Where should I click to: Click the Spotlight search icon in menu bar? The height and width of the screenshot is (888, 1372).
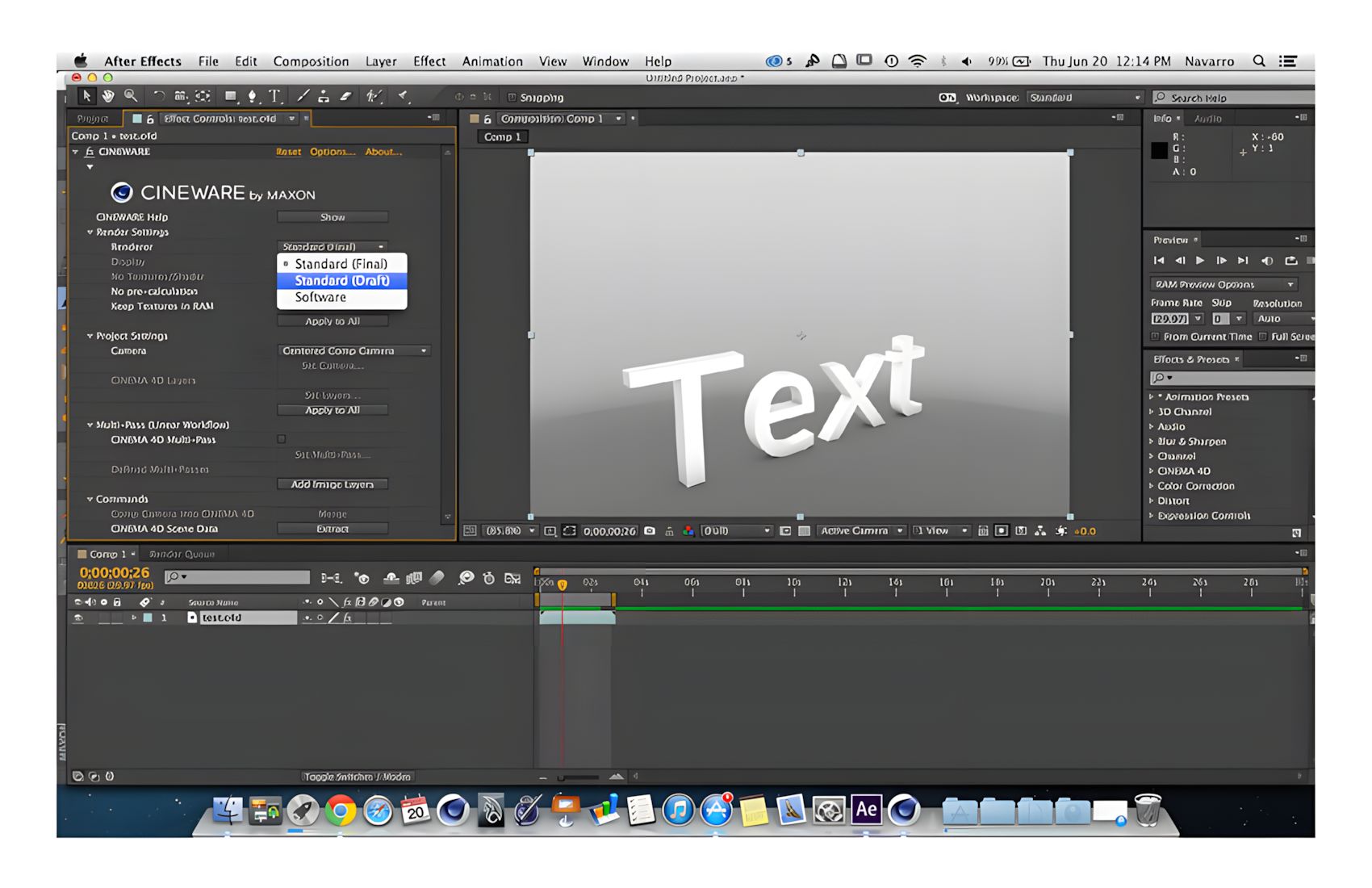[1259, 61]
